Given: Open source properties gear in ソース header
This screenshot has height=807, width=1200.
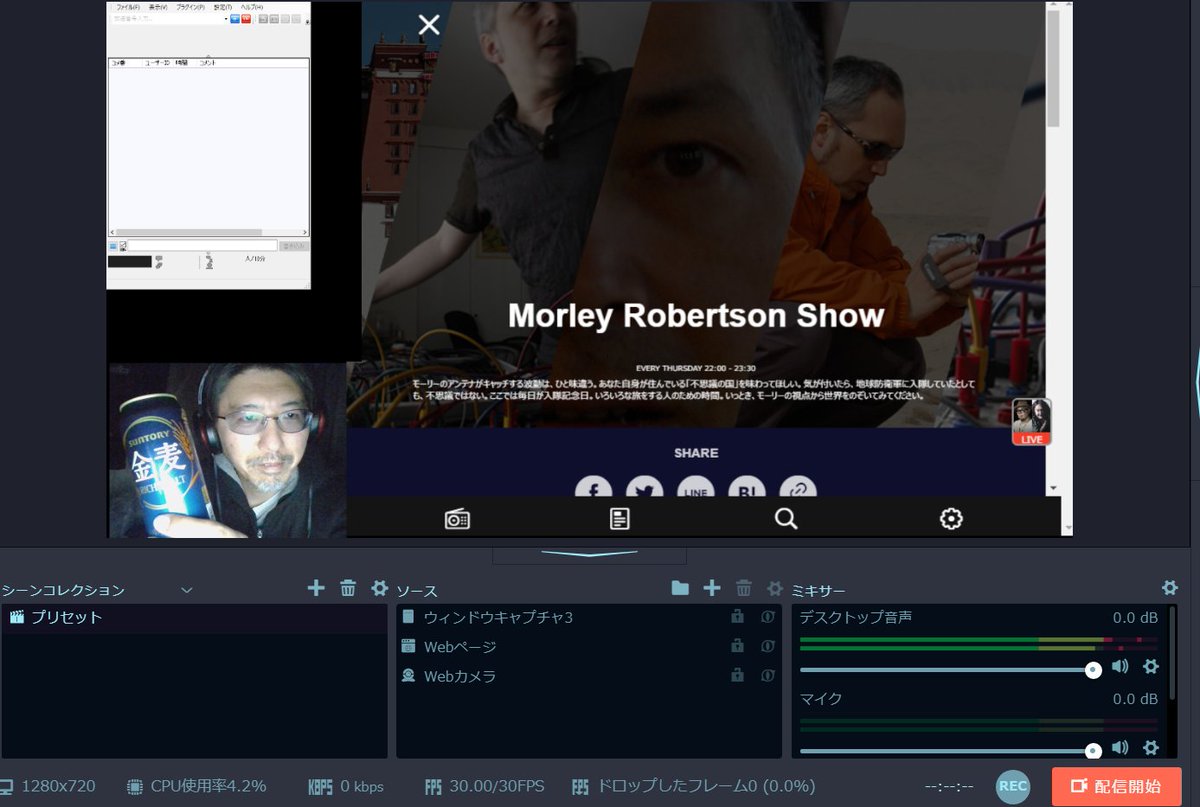Looking at the screenshot, I should coord(775,588).
